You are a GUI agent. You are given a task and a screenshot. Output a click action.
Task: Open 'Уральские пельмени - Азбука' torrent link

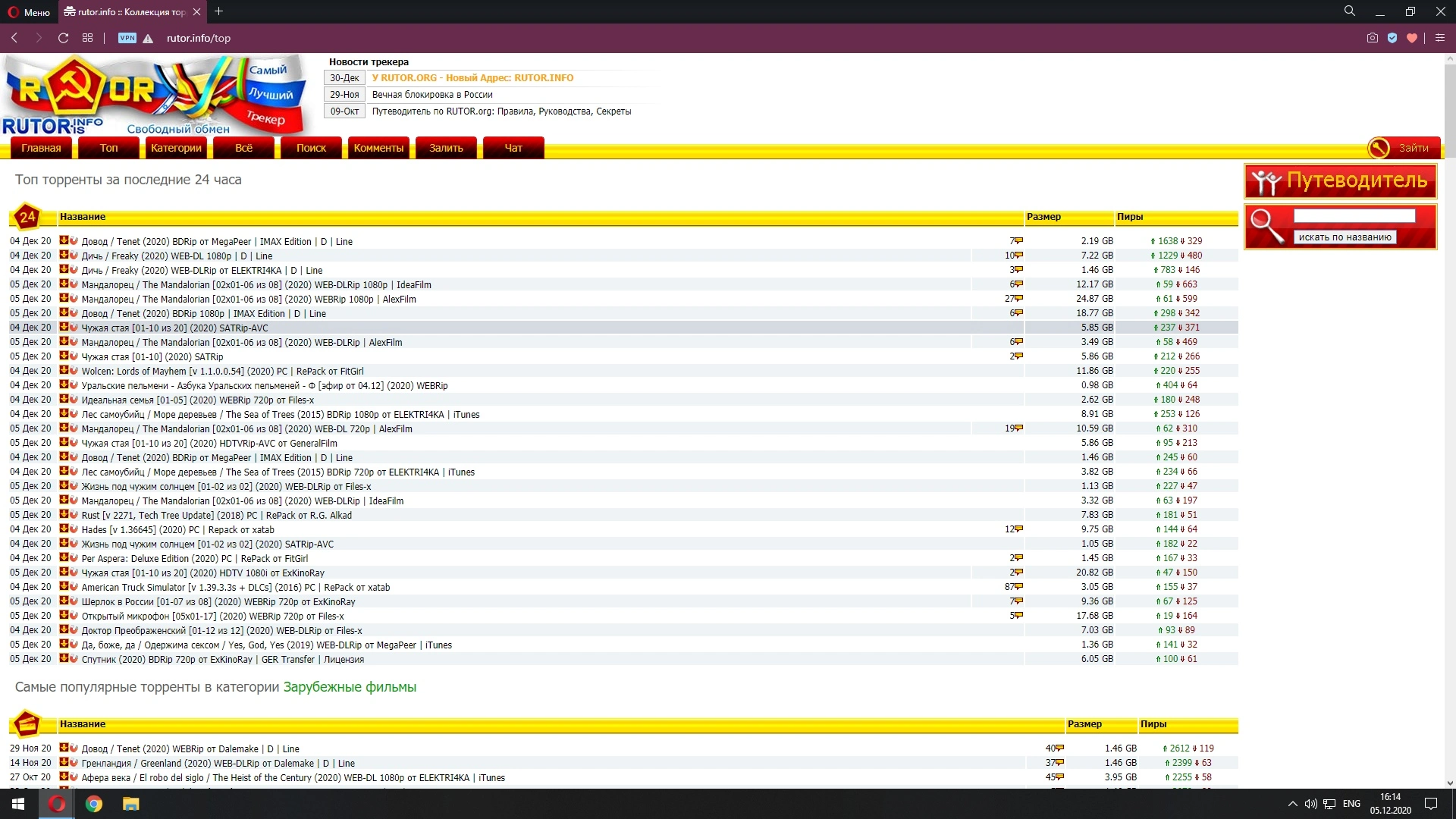pyautogui.click(x=265, y=386)
